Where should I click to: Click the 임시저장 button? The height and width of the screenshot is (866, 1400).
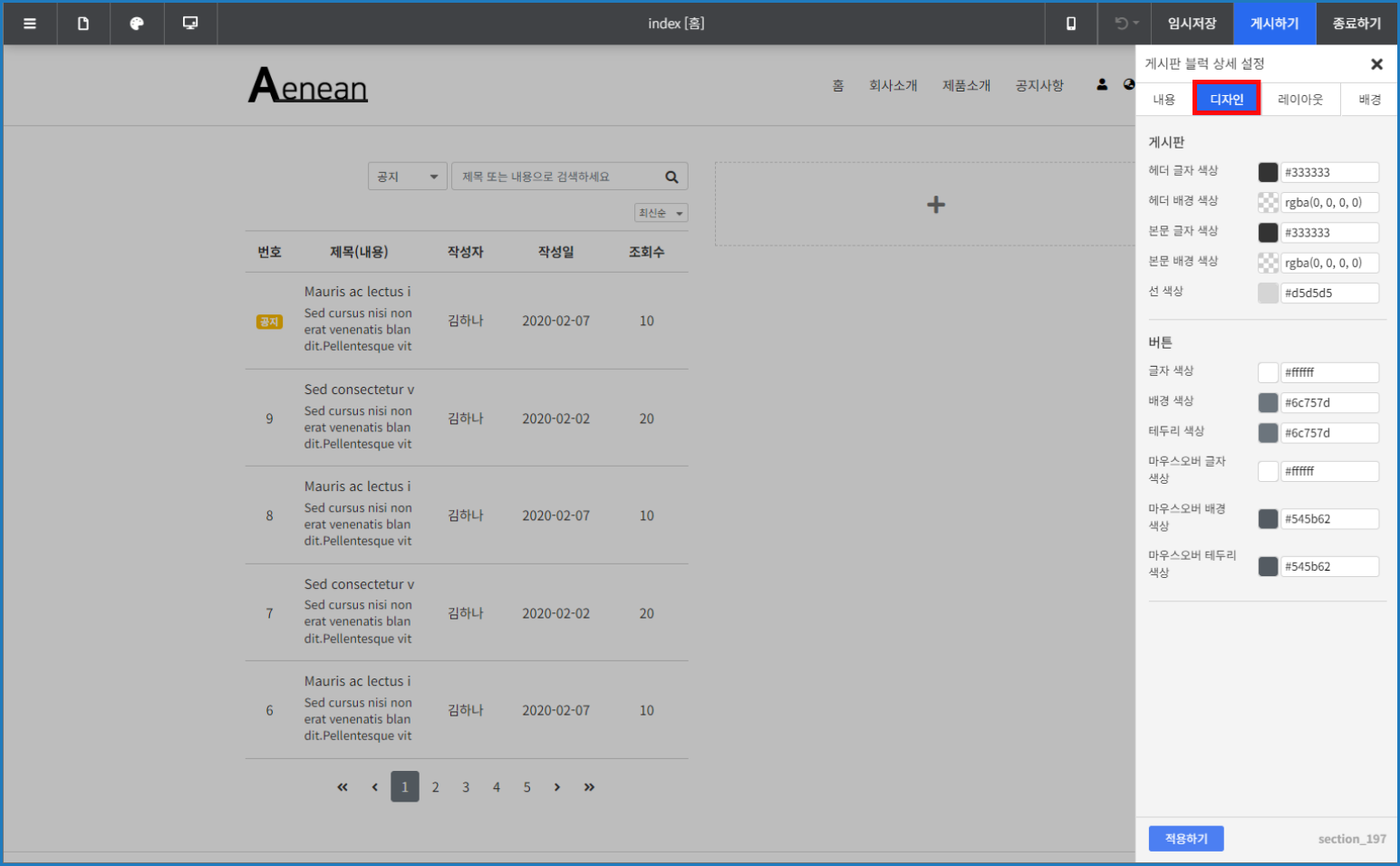point(1192,24)
